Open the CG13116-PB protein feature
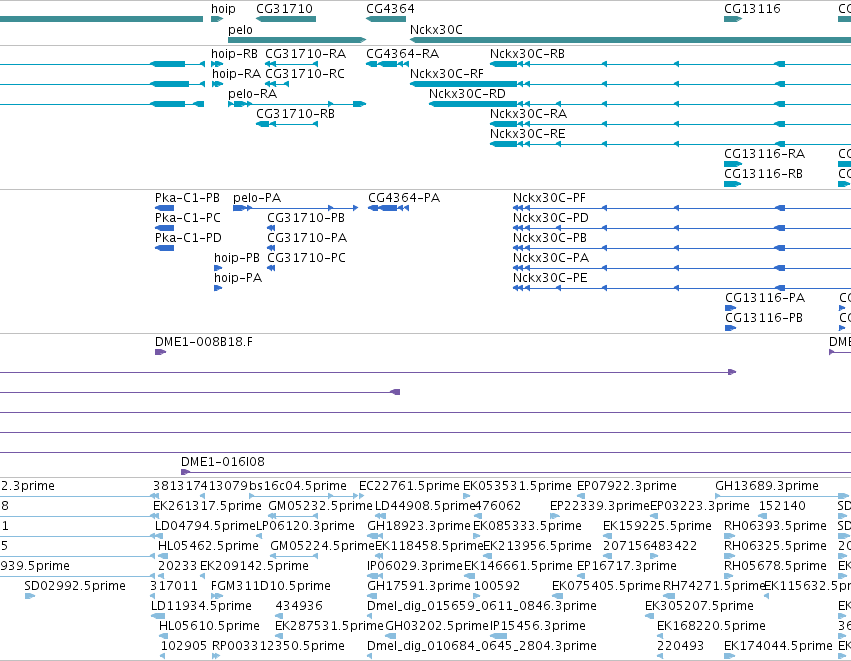The height and width of the screenshot is (661, 851). click(x=731, y=328)
